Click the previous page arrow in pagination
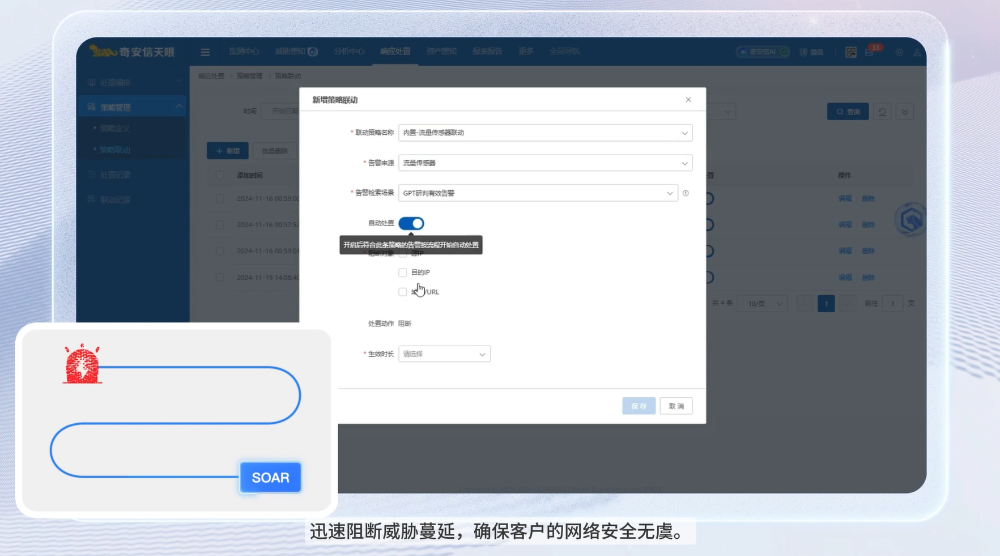The width and height of the screenshot is (1000, 556). click(805, 304)
